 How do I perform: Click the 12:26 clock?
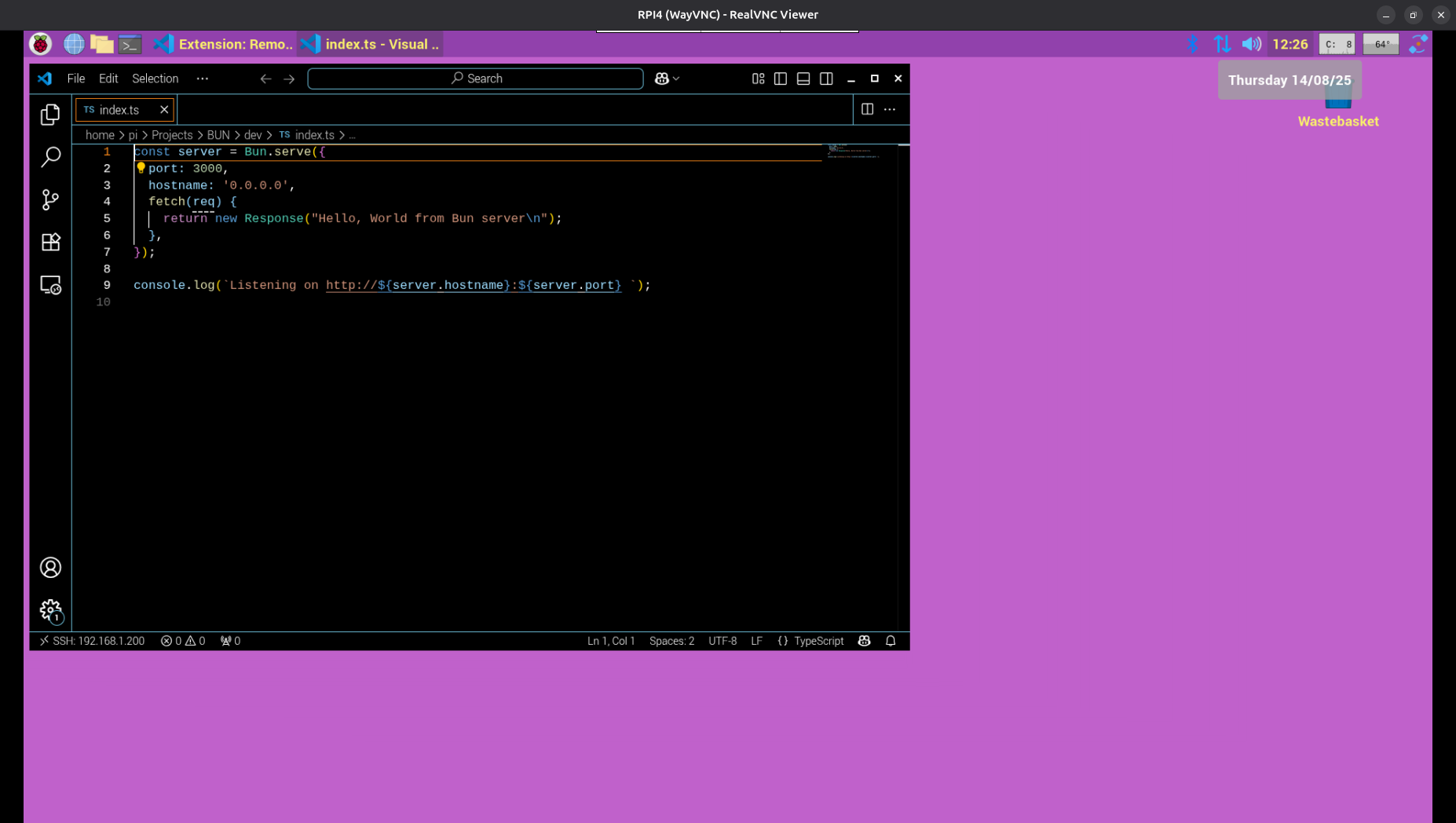tap(1290, 44)
